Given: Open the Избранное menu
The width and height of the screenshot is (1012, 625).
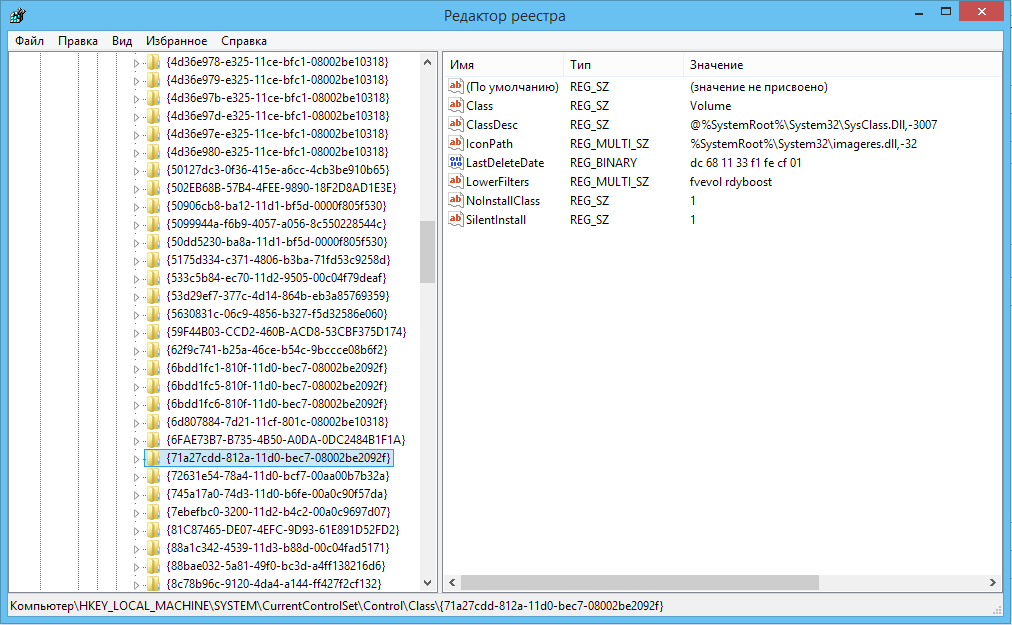Looking at the screenshot, I should pos(176,41).
